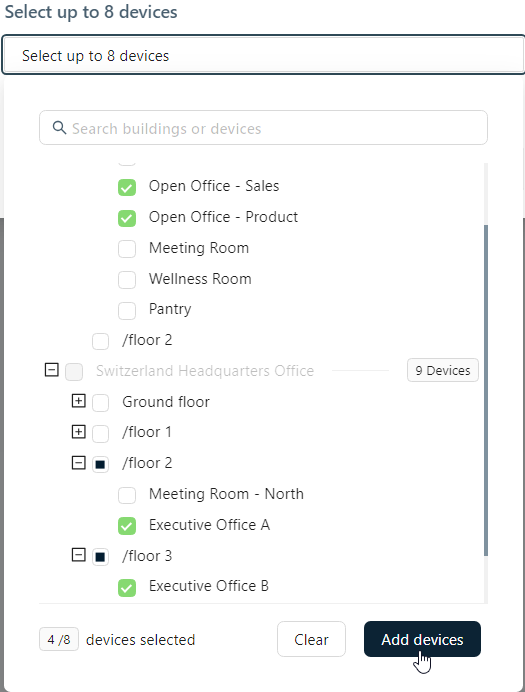Tick the Wellness Room checkbox

coord(127,280)
